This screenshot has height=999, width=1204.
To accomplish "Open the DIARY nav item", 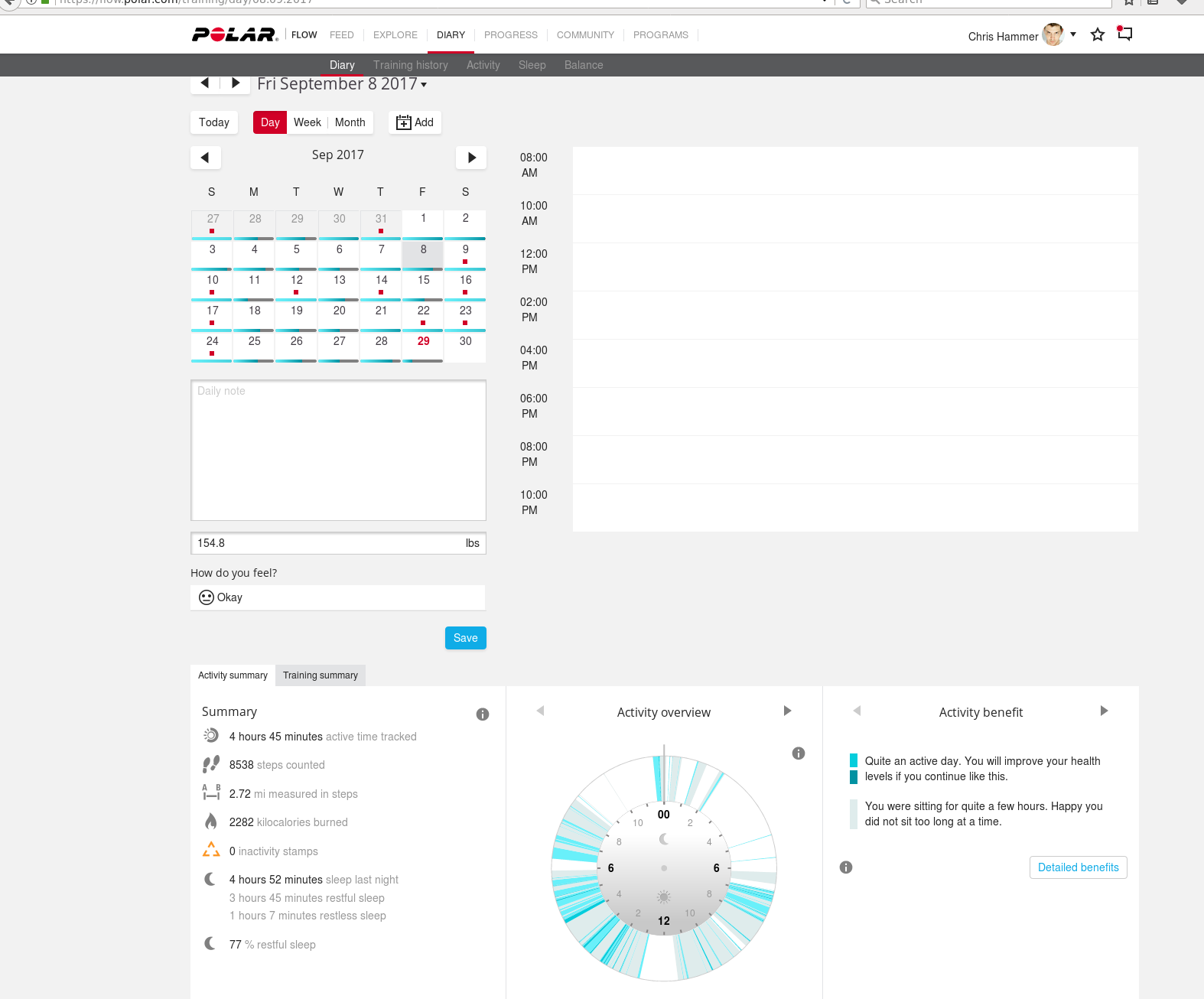I will point(451,35).
